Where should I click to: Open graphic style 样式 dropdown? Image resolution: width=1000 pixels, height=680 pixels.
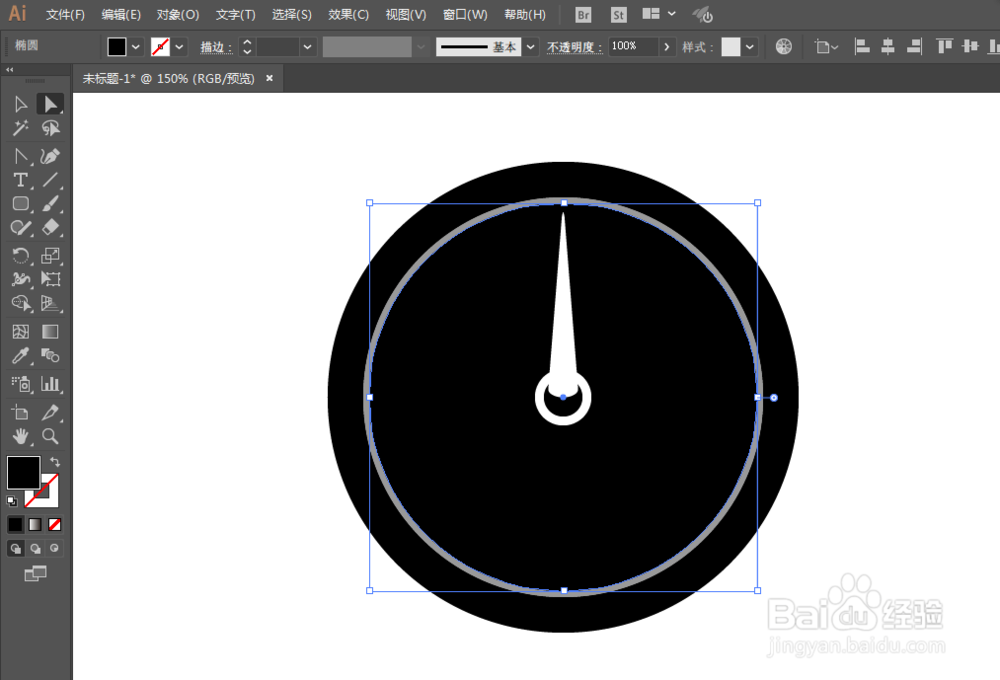750,47
